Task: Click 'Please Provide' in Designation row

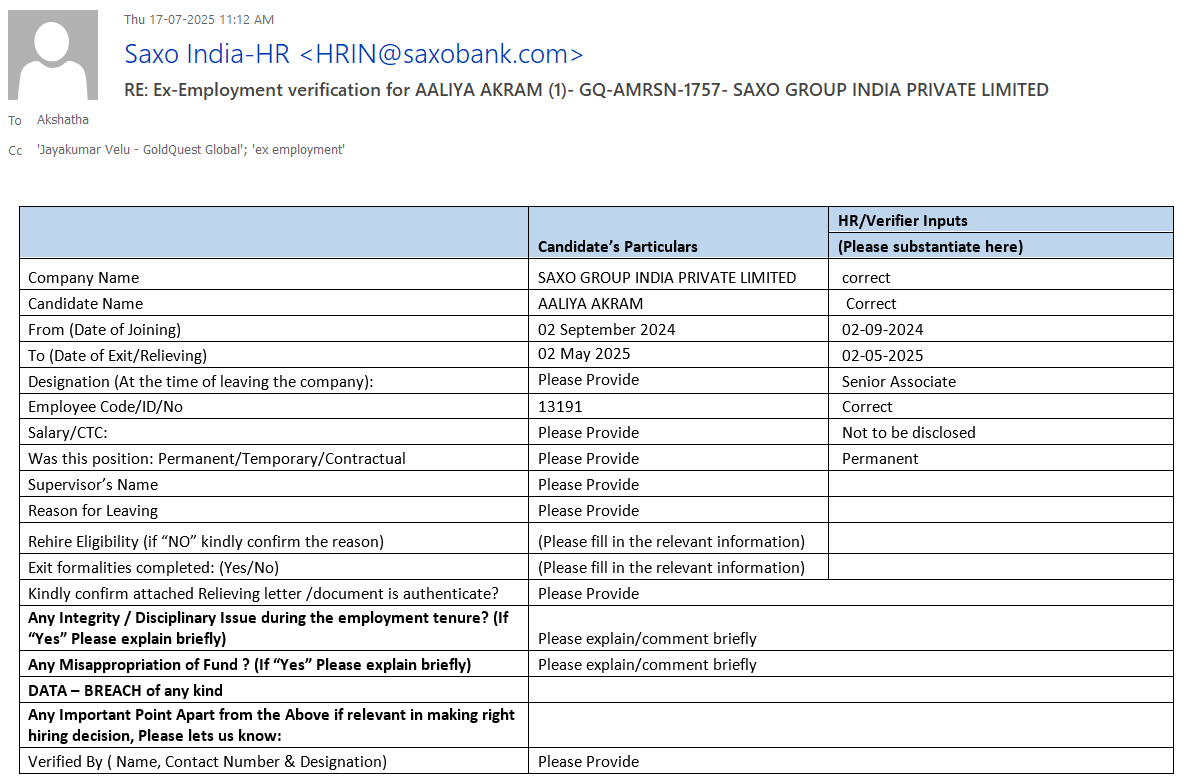Action: (588, 380)
